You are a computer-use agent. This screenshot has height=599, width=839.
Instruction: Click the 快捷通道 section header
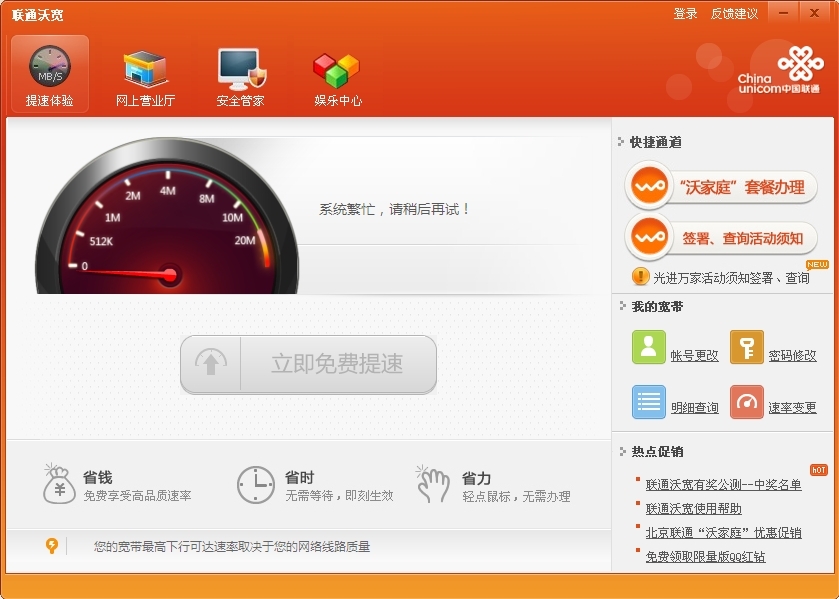pos(655,142)
